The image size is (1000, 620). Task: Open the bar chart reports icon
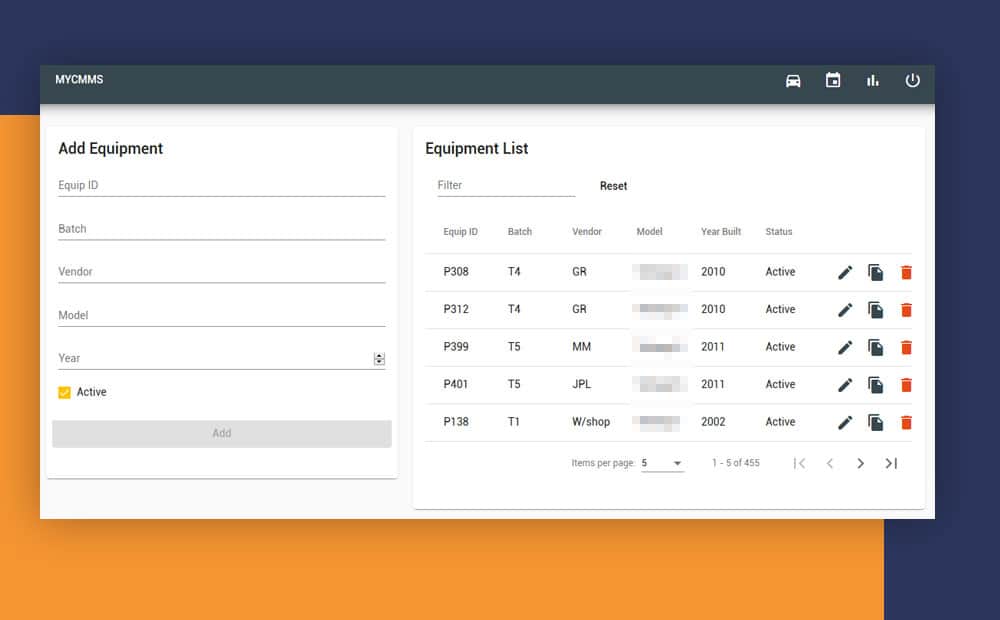(x=872, y=80)
